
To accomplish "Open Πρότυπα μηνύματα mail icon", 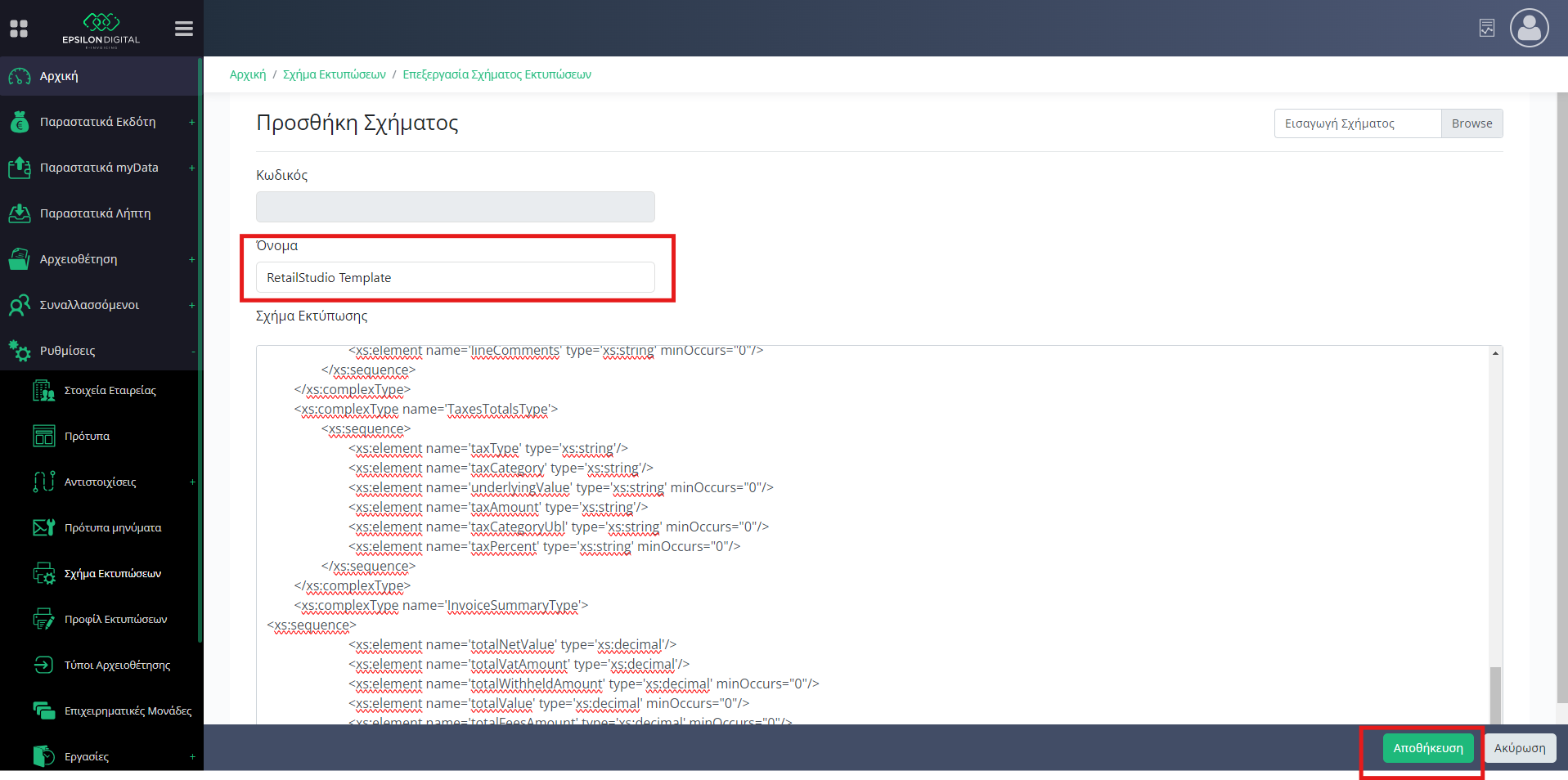I will point(43,528).
